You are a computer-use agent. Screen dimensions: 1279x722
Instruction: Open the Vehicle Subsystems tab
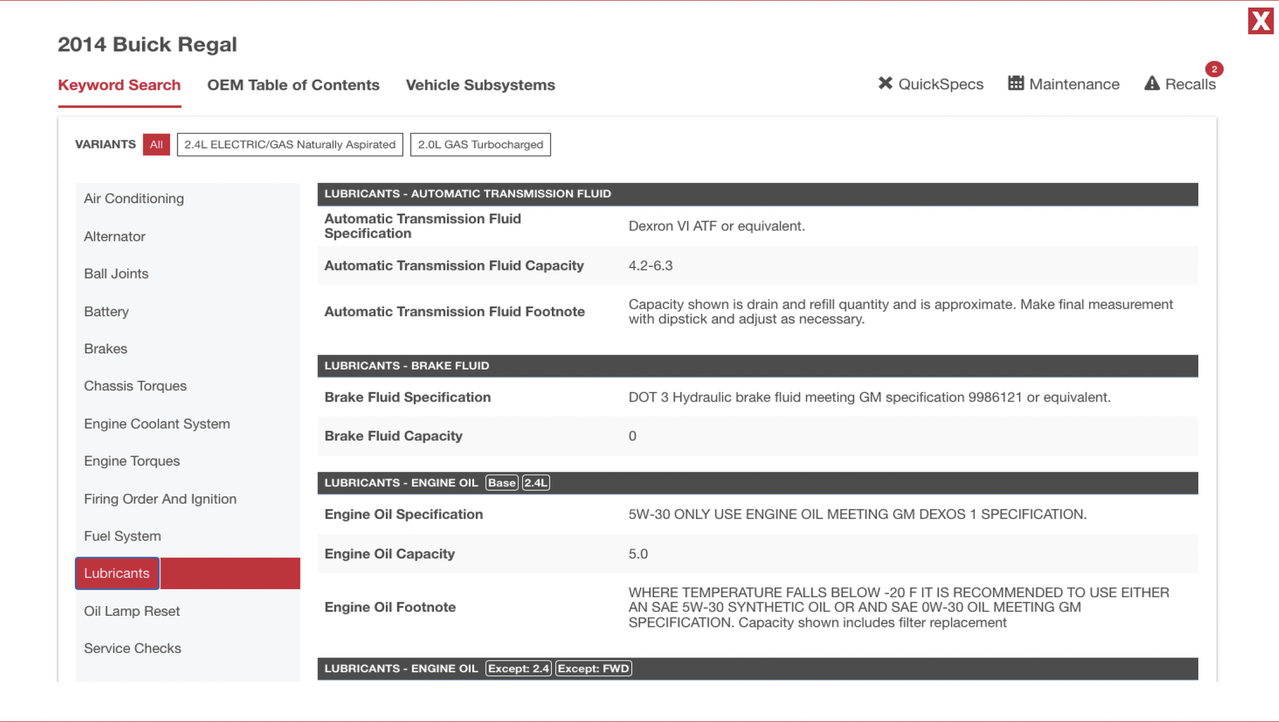pyautogui.click(x=480, y=85)
